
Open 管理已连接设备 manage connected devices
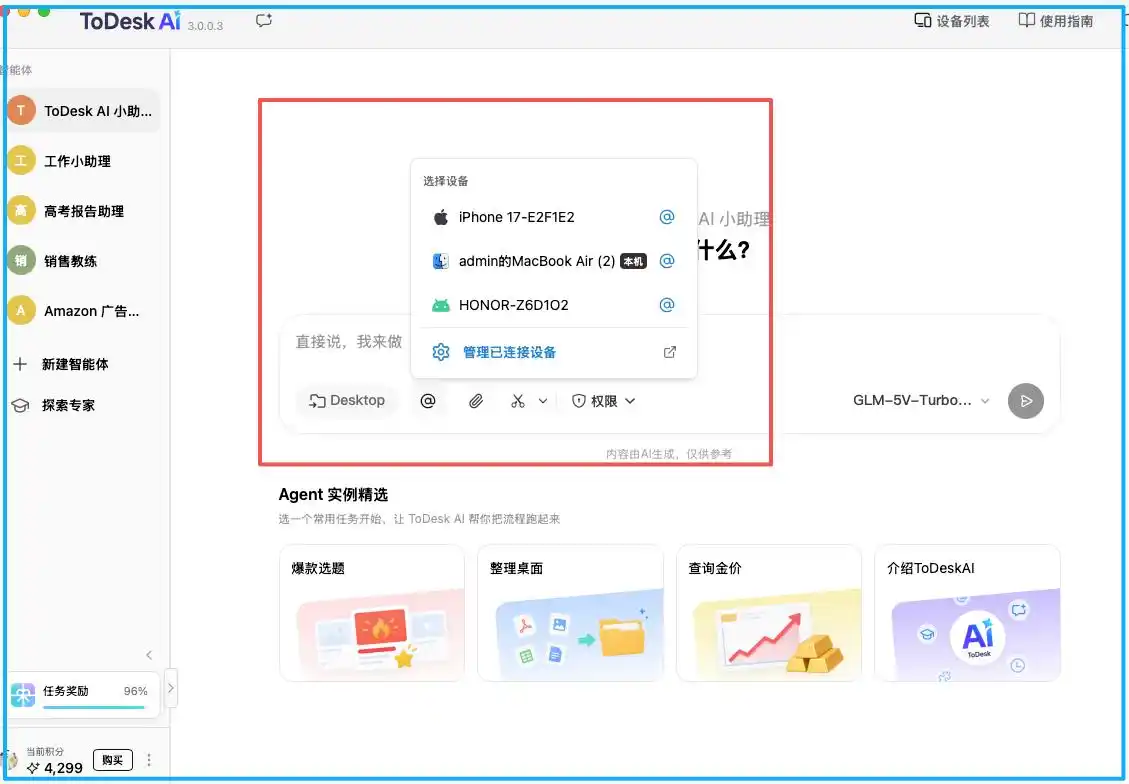(553, 352)
